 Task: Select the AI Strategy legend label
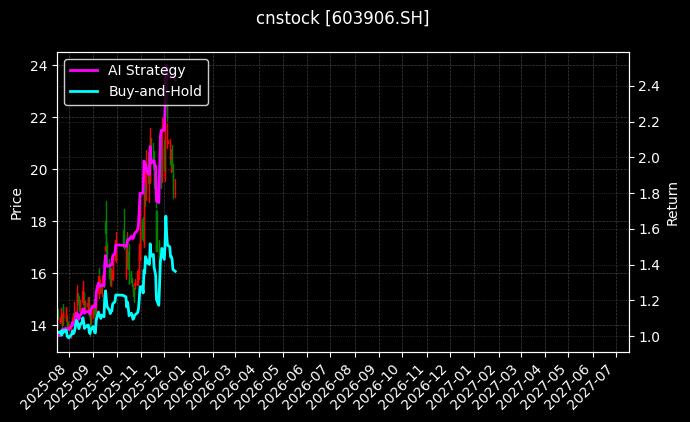click(146, 70)
